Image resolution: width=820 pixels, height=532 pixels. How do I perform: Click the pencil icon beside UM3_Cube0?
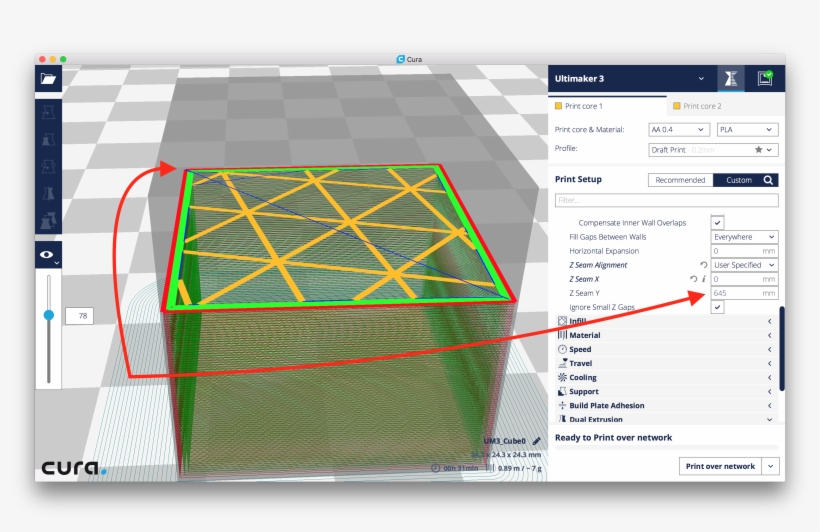[536, 440]
